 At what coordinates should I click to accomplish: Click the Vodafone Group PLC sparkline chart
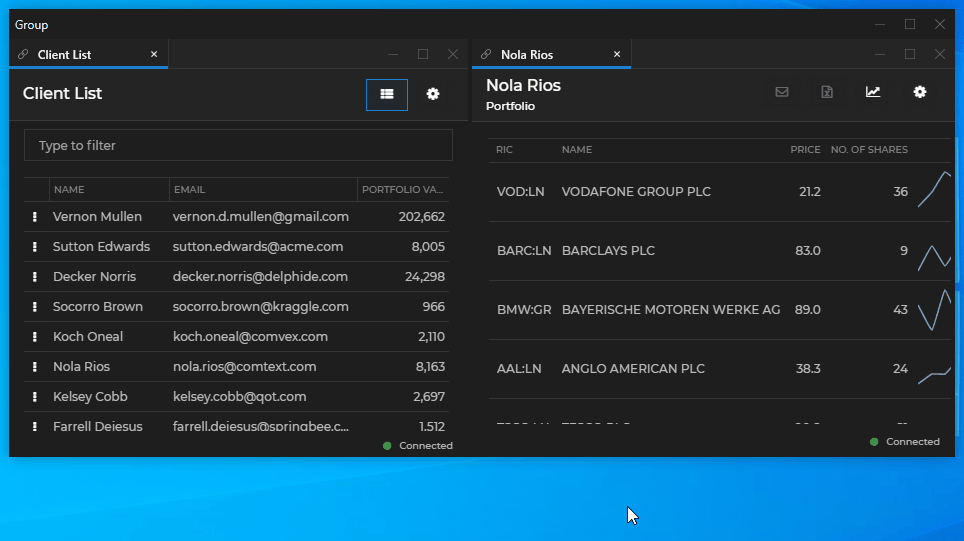click(x=934, y=191)
